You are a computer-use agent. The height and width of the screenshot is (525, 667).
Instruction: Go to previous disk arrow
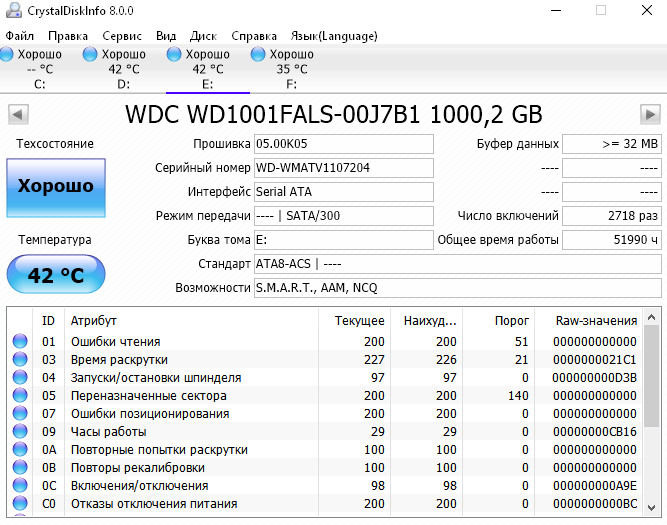click(x=18, y=114)
